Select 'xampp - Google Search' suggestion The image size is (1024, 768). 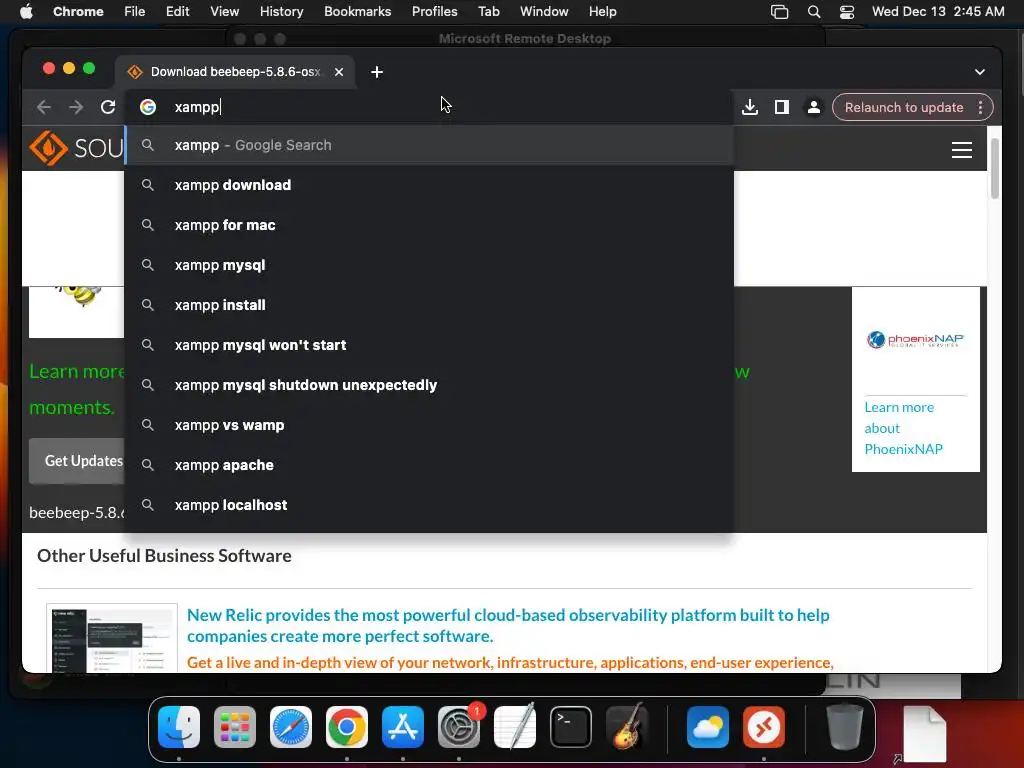click(x=430, y=145)
